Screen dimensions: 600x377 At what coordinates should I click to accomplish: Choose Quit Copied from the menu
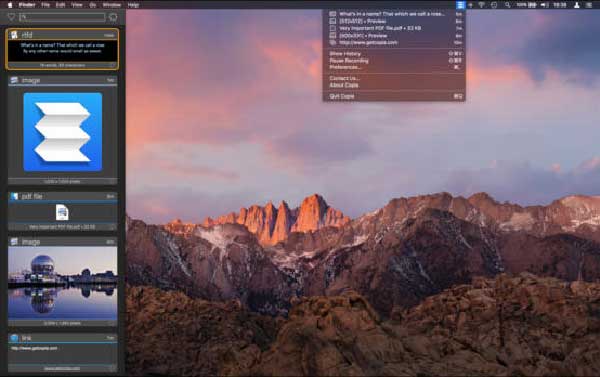tap(394, 96)
